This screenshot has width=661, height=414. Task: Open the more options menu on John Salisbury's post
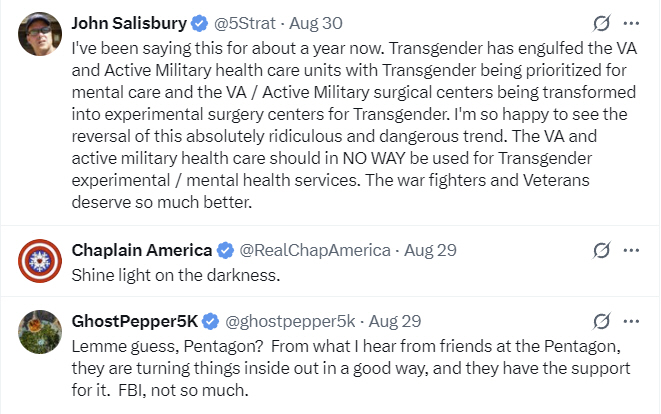click(631, 23)
